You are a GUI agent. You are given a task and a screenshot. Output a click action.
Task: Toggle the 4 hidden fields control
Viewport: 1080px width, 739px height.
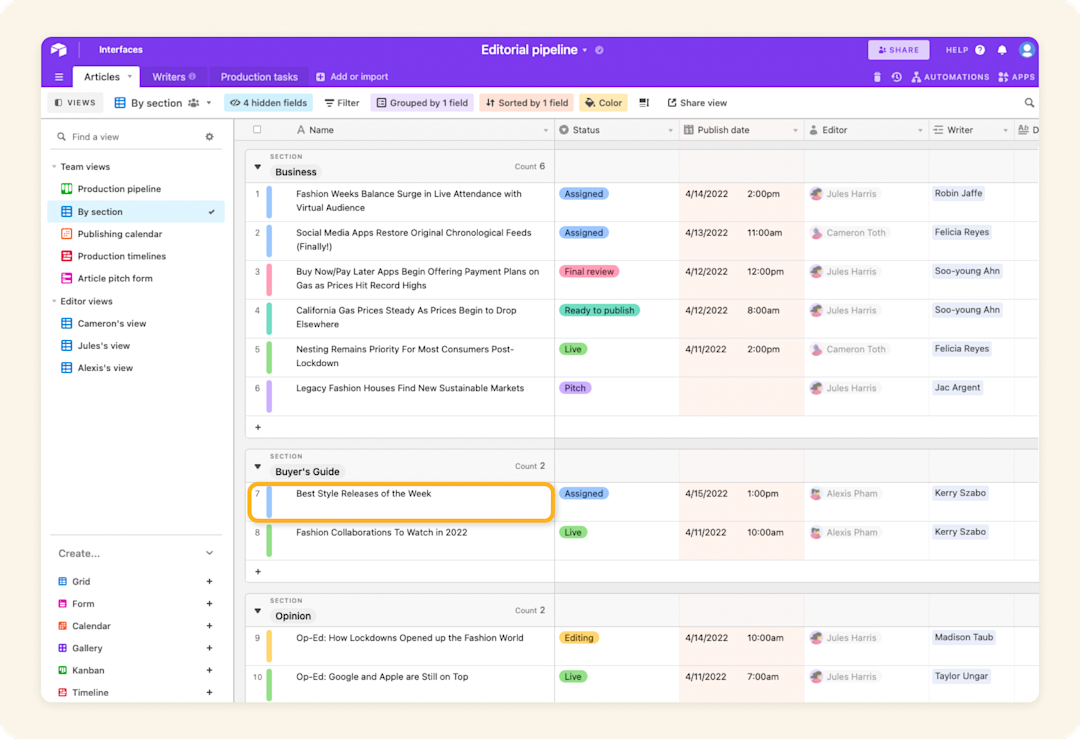[x=268, y=102]
